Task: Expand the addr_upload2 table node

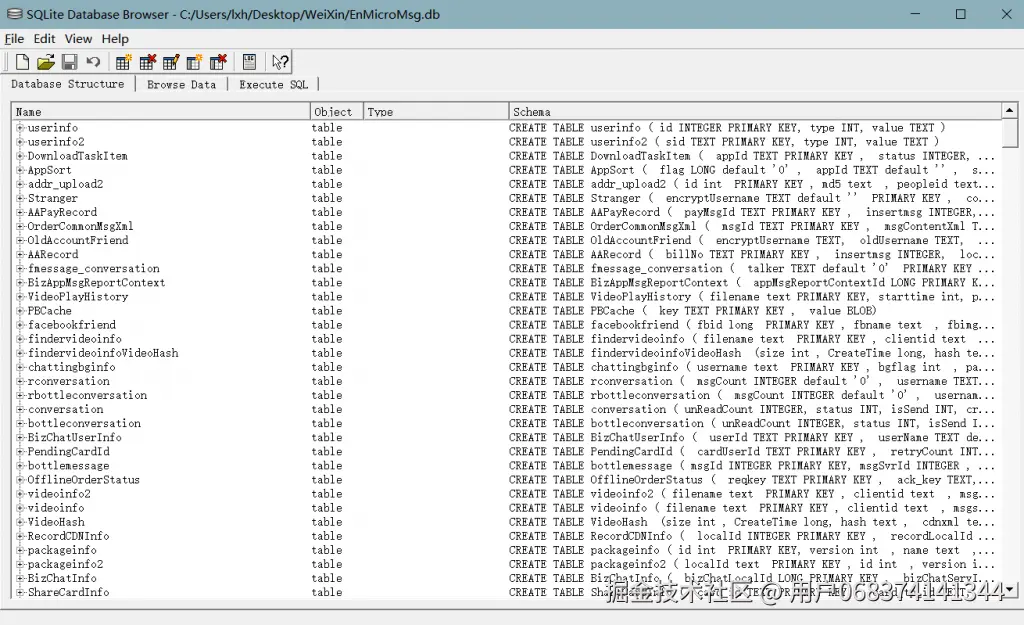Action: coord(20,184)
